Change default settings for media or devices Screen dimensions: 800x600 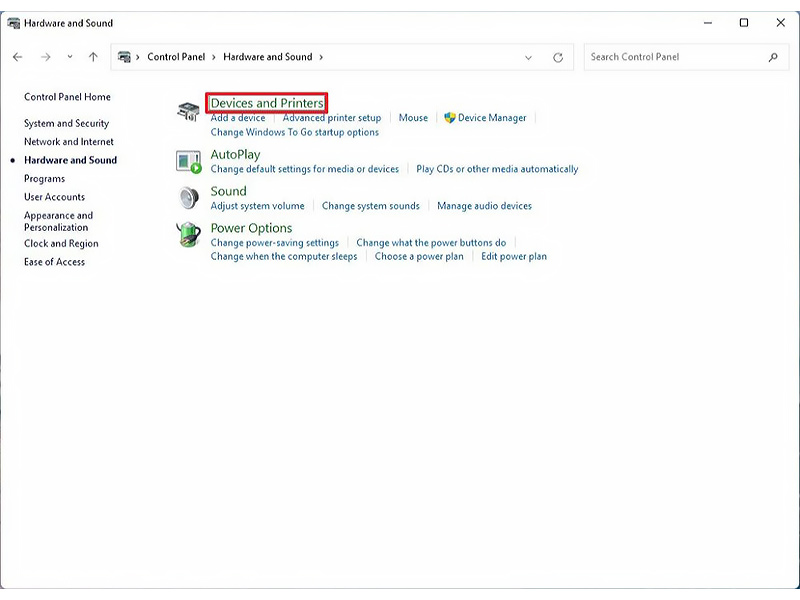[x=305, y=169]
